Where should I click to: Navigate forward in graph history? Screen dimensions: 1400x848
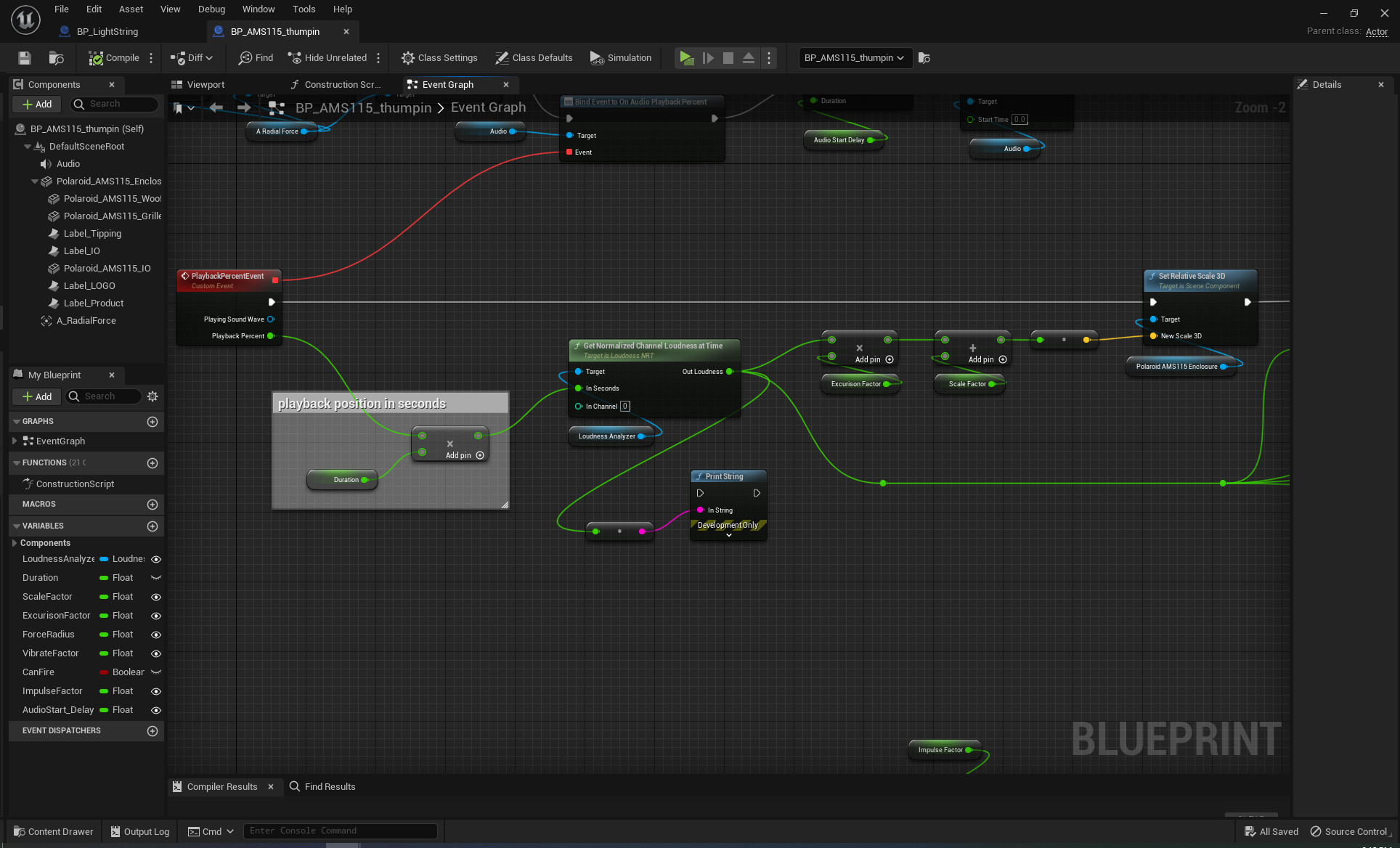click(x=244, y=107)
